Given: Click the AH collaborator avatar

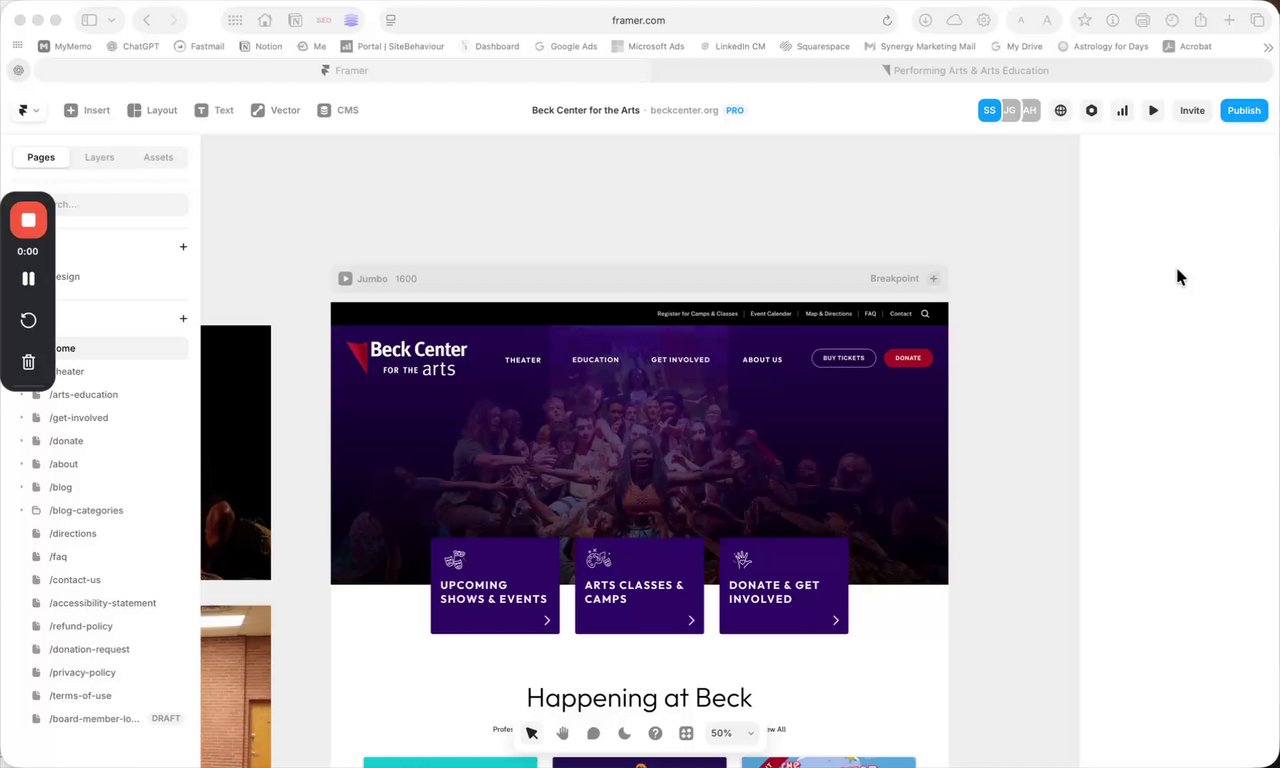Looking at the screenshot, I should pos(1030,110).
